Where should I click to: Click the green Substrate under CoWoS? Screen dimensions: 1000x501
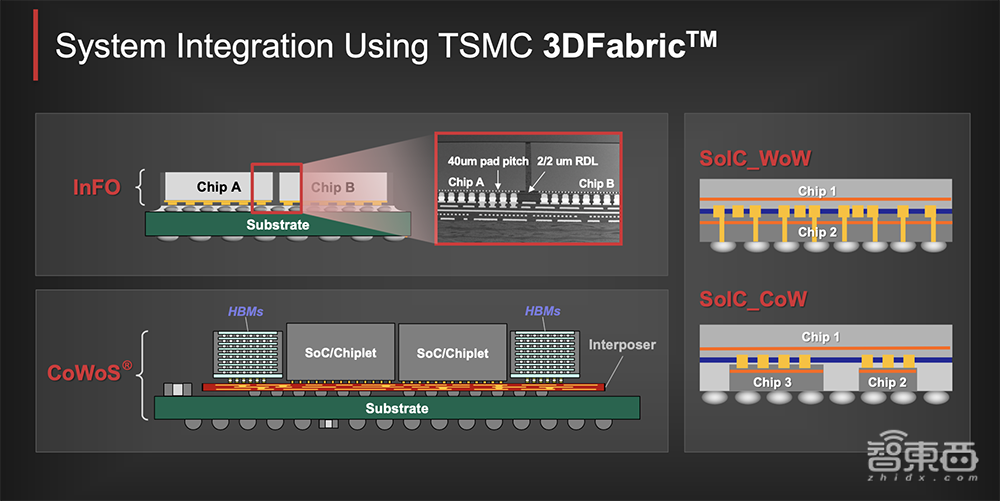396,408
